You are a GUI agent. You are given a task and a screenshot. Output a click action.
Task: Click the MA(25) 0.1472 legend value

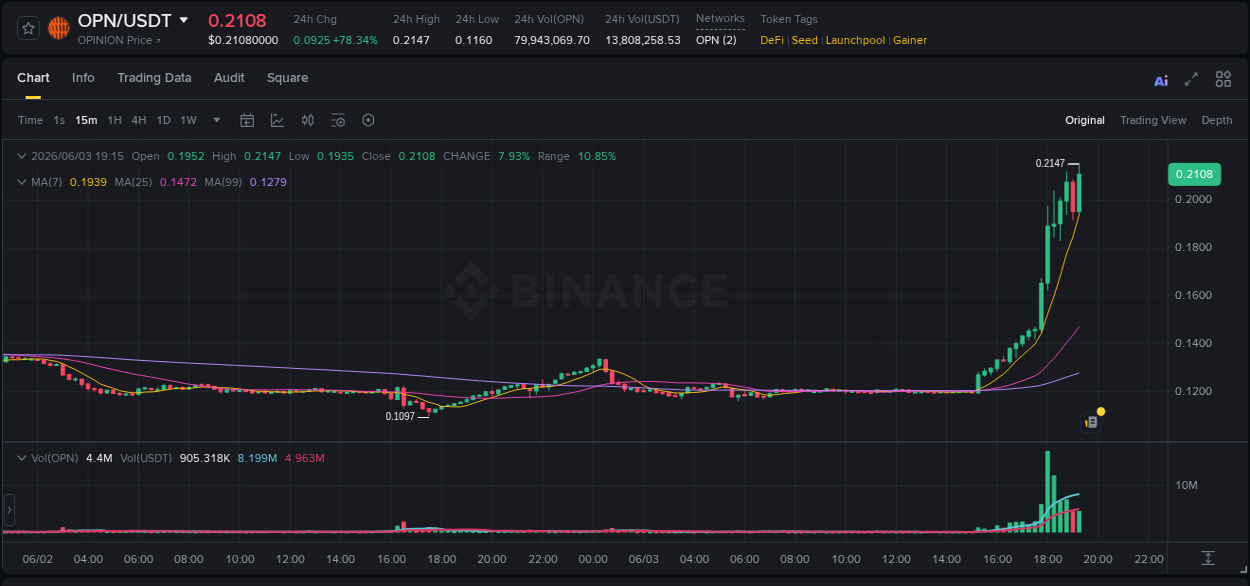[179, 182]
